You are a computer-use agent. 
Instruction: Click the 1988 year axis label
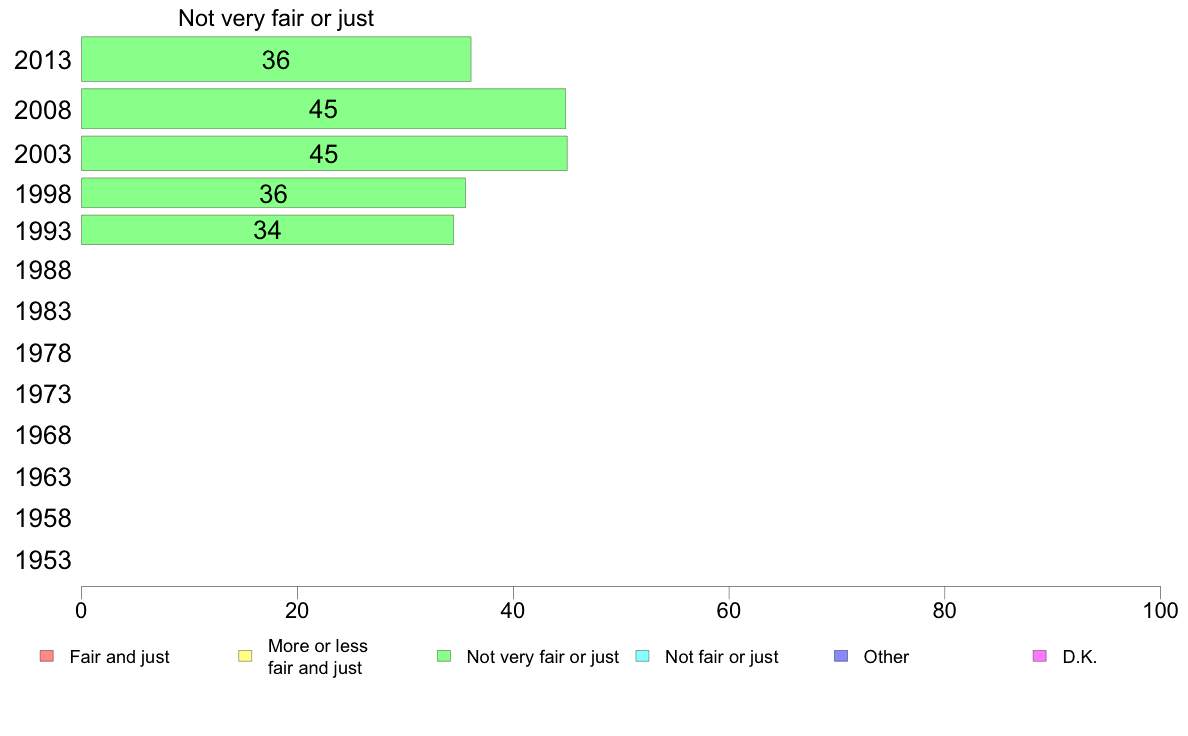(43, 271)
